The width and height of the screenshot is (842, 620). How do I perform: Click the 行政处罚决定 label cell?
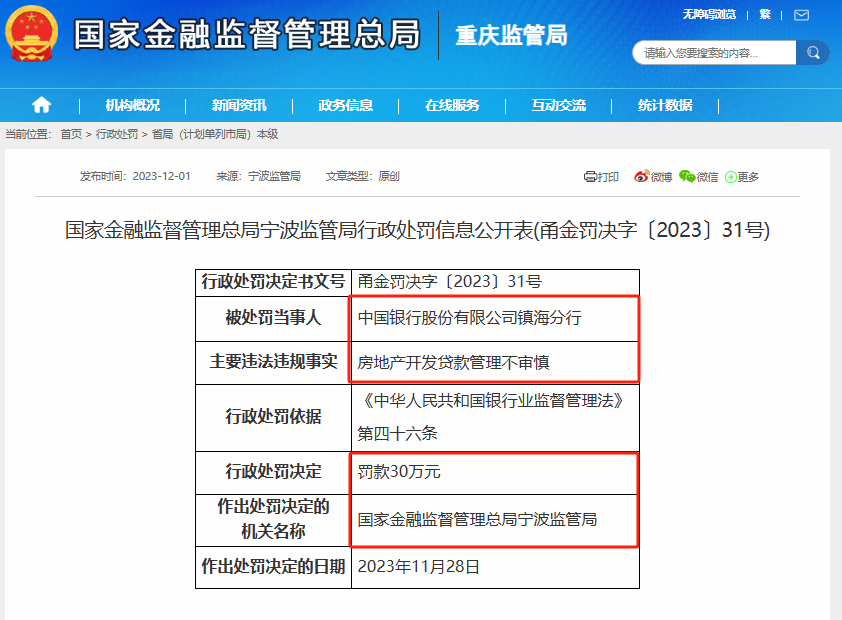273,472
